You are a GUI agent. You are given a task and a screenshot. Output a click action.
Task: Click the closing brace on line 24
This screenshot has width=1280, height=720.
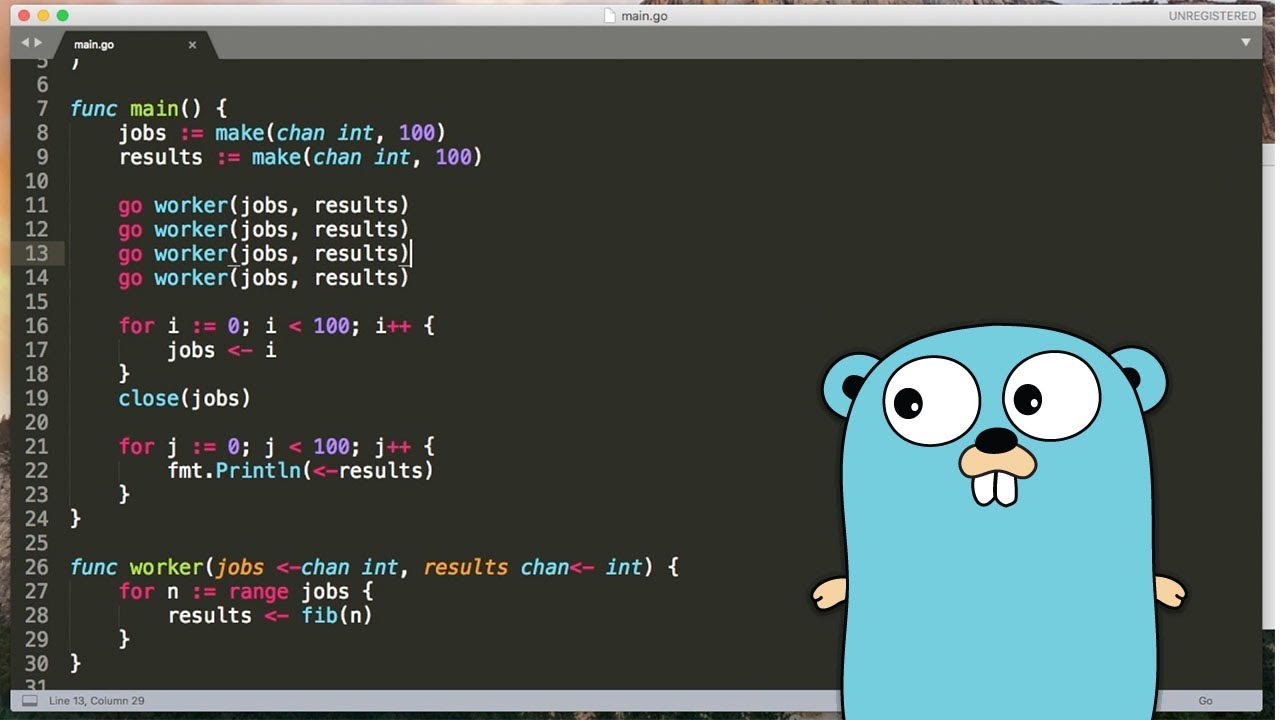[75, 518]
